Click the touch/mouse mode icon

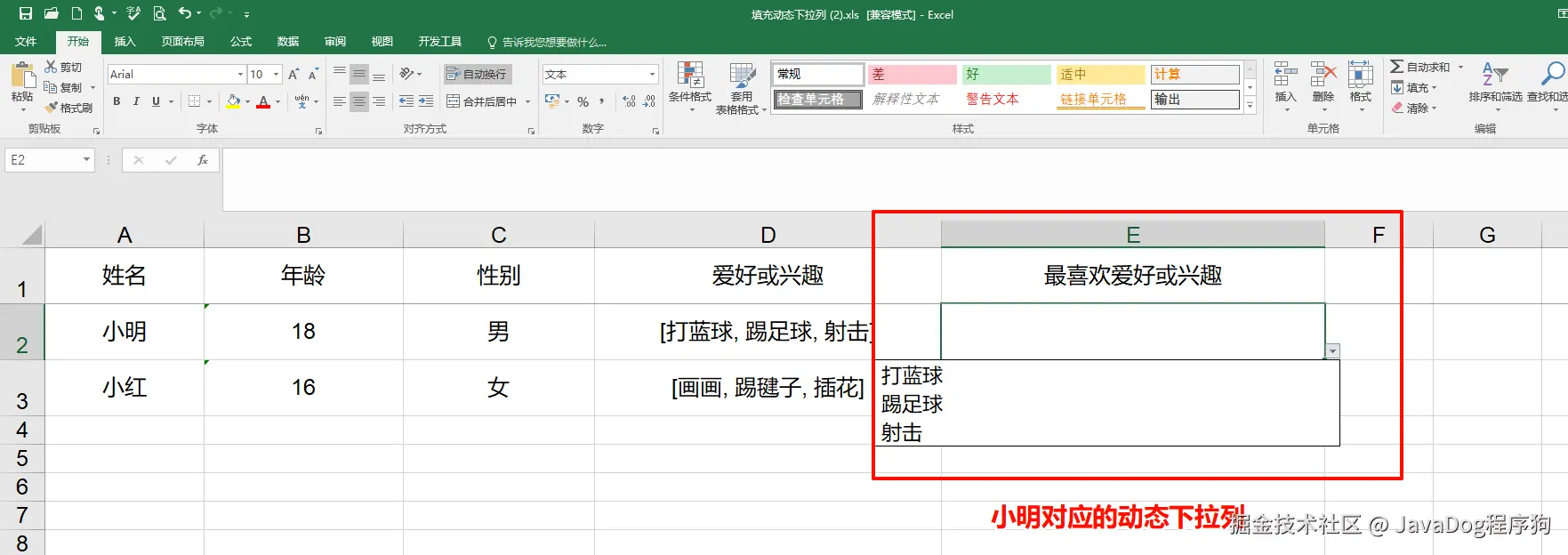(x=101, y=13)
